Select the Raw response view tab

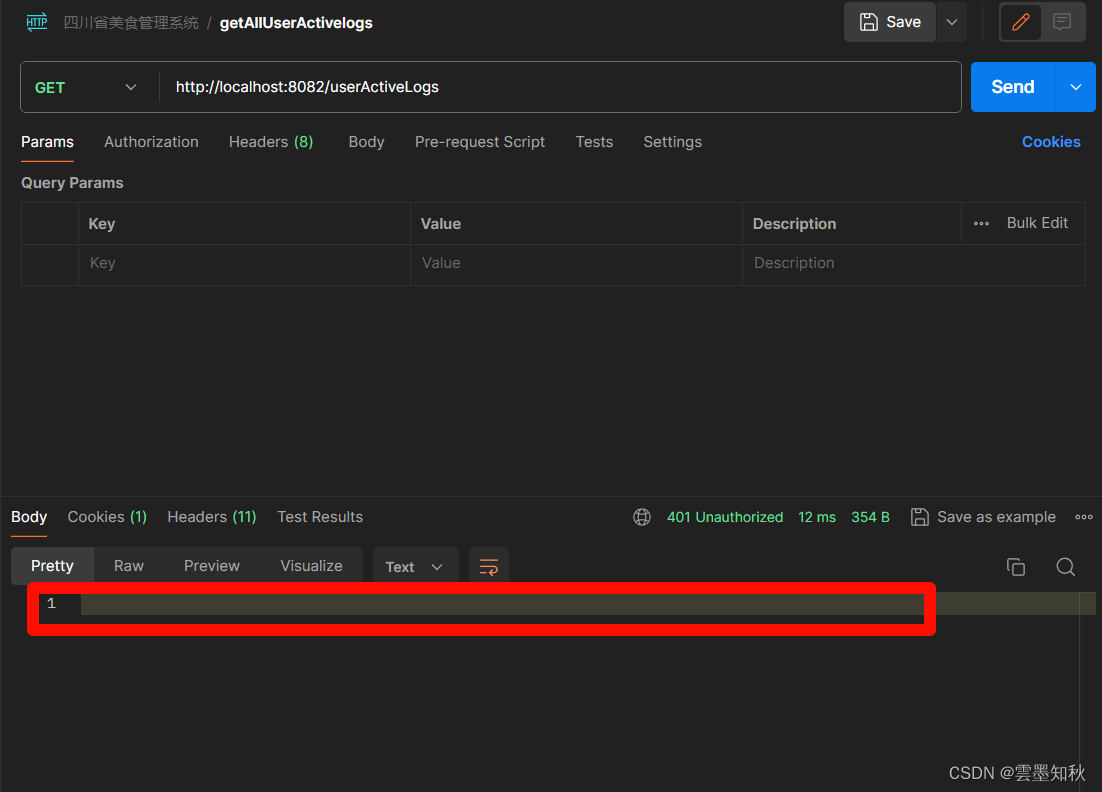click(x=128, y=566)
